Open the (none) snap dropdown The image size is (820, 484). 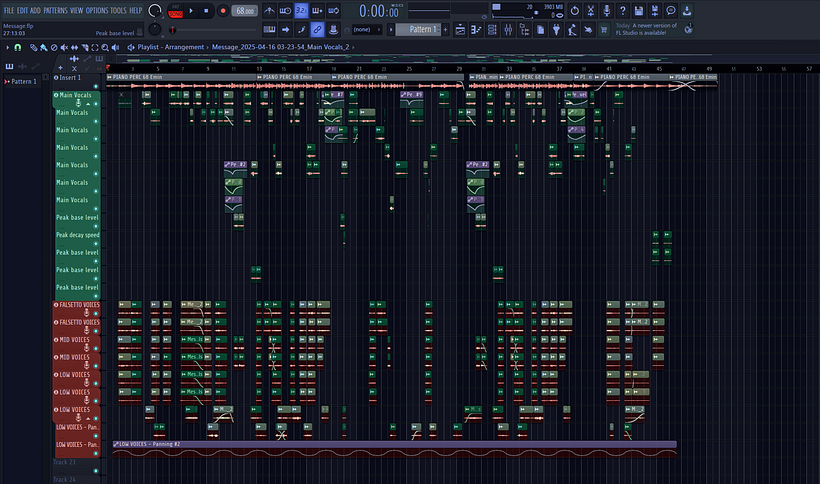pos(367,30)
